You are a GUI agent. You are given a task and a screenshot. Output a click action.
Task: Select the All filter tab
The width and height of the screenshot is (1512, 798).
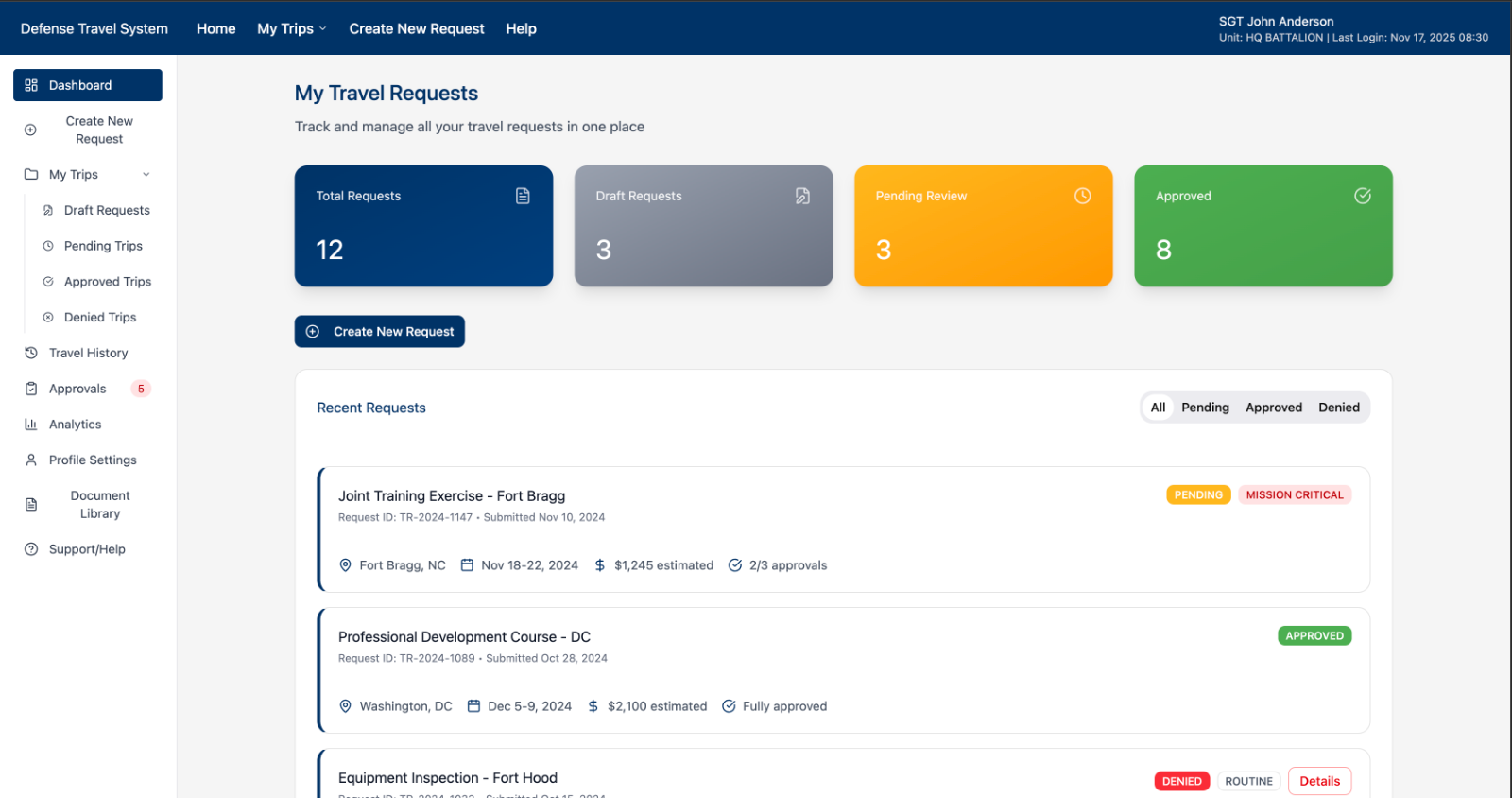pos(1158,408)
